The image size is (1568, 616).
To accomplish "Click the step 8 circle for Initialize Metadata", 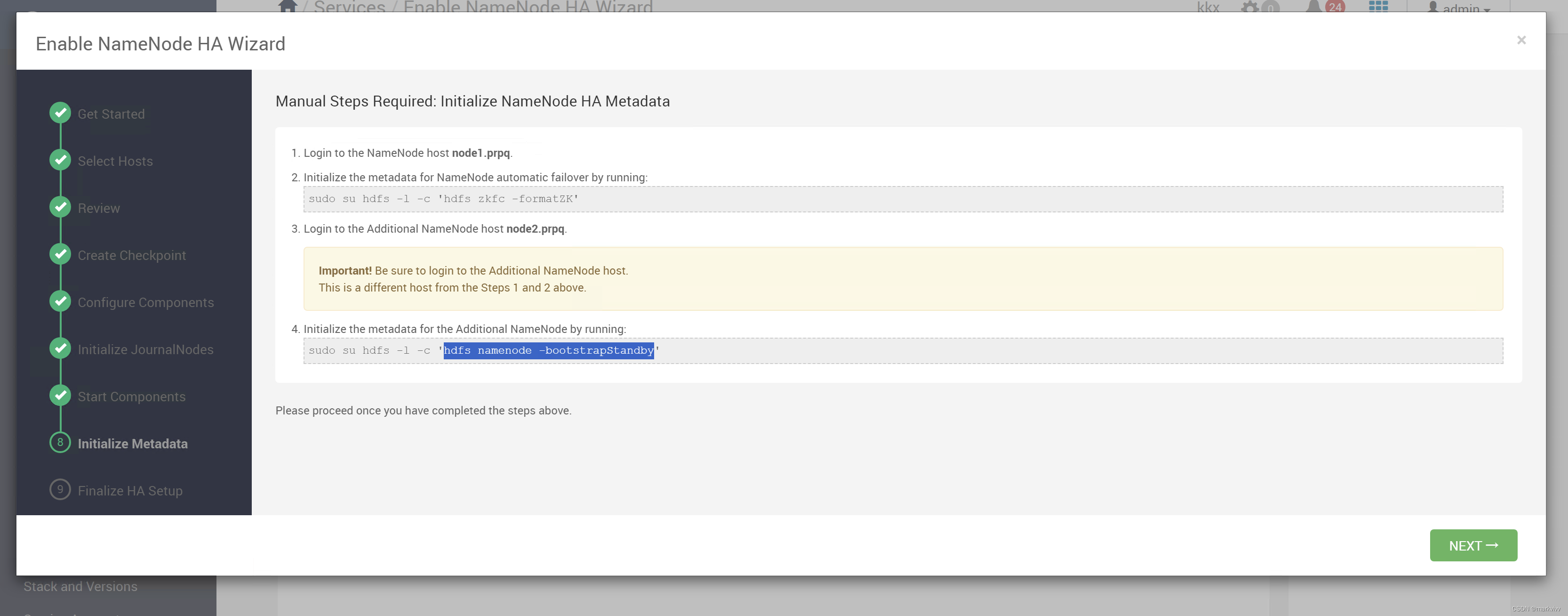I will tap(60, 442).
